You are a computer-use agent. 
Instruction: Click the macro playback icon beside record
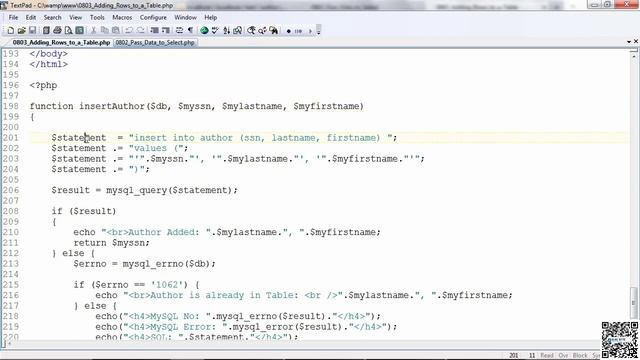[298, 31]
